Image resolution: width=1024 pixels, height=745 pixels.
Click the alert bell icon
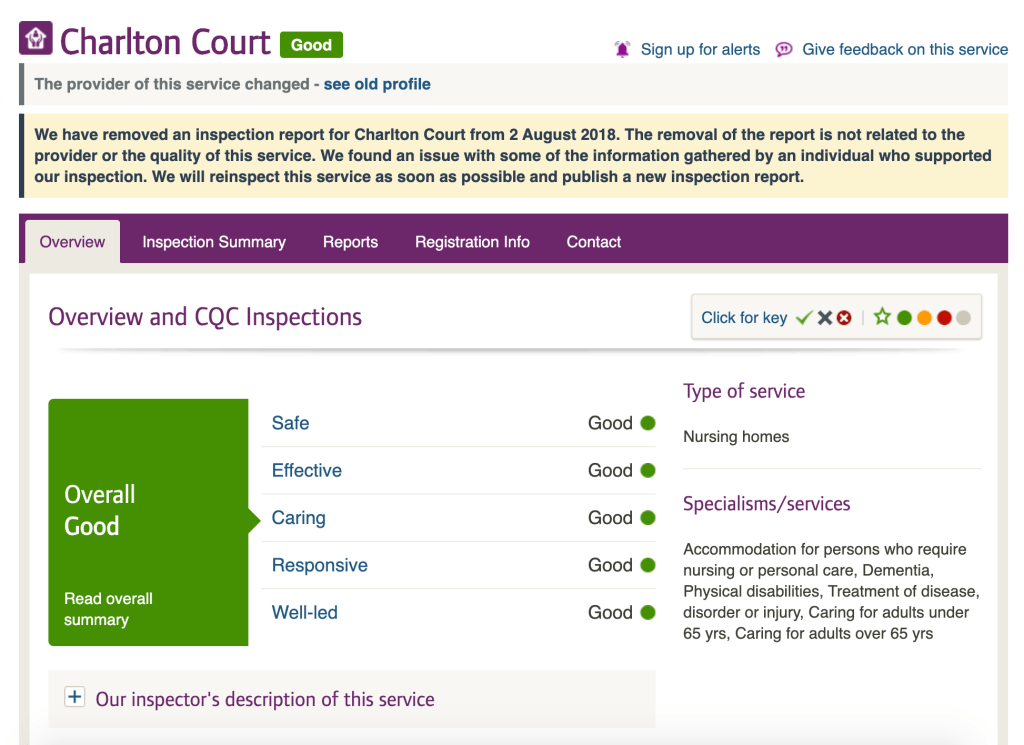click(x=623, y=49)
